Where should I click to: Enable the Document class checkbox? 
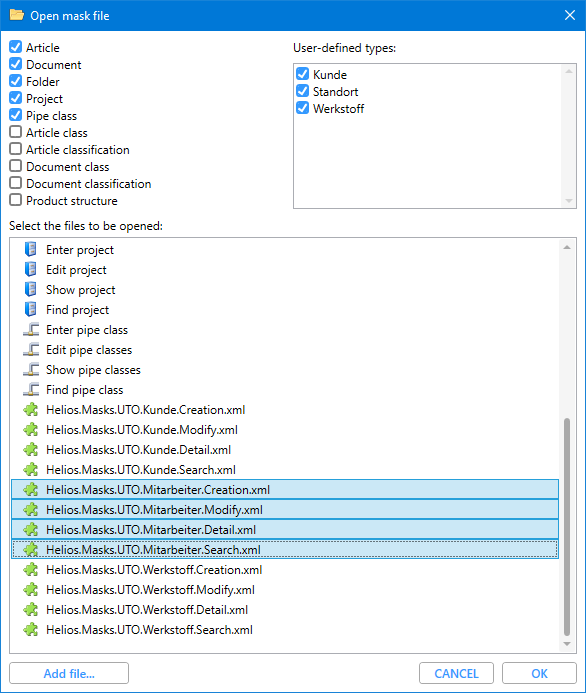15,166
